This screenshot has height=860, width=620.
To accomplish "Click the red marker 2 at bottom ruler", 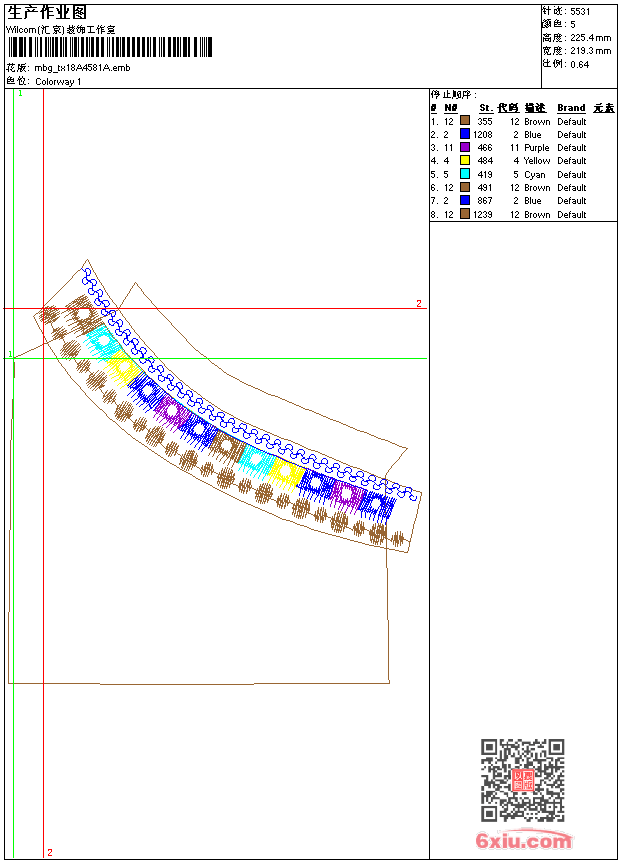I will [x=49, y=852].
